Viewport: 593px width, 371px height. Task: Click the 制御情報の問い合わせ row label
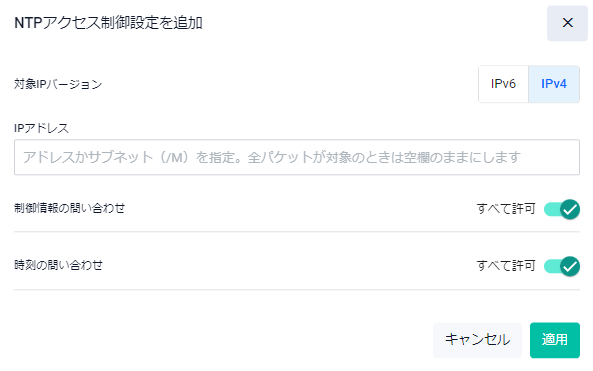tap(70, 208)
